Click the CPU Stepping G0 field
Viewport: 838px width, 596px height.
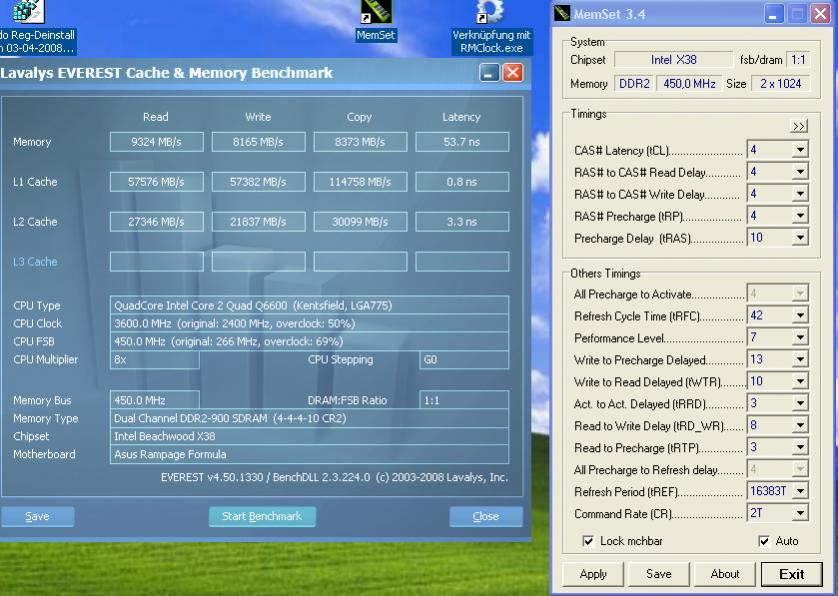click(x=464, y=360)
